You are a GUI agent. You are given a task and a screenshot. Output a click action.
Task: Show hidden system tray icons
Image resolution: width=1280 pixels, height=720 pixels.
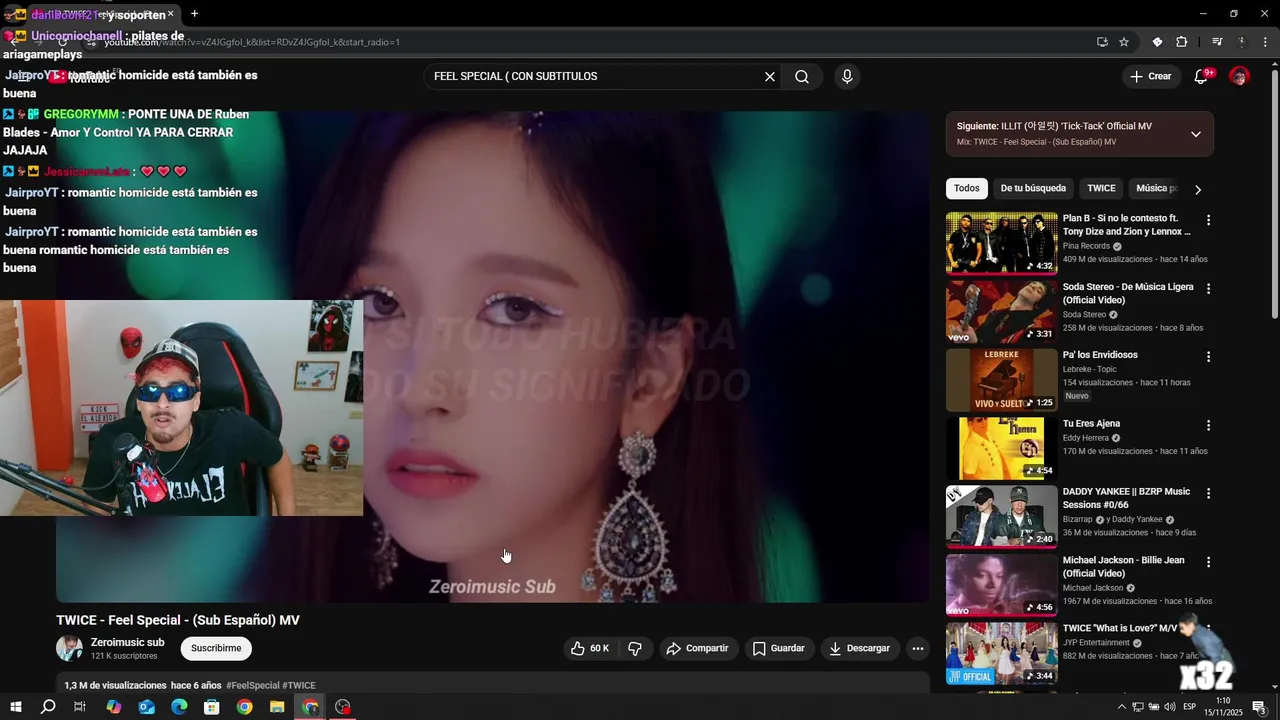coord(1122,707)
